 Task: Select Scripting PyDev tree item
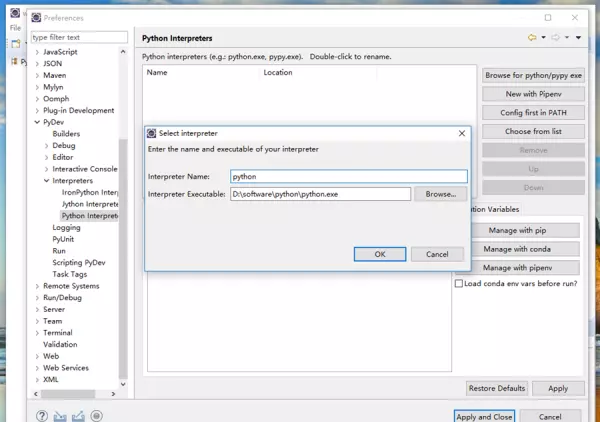(x=79, y=262)
